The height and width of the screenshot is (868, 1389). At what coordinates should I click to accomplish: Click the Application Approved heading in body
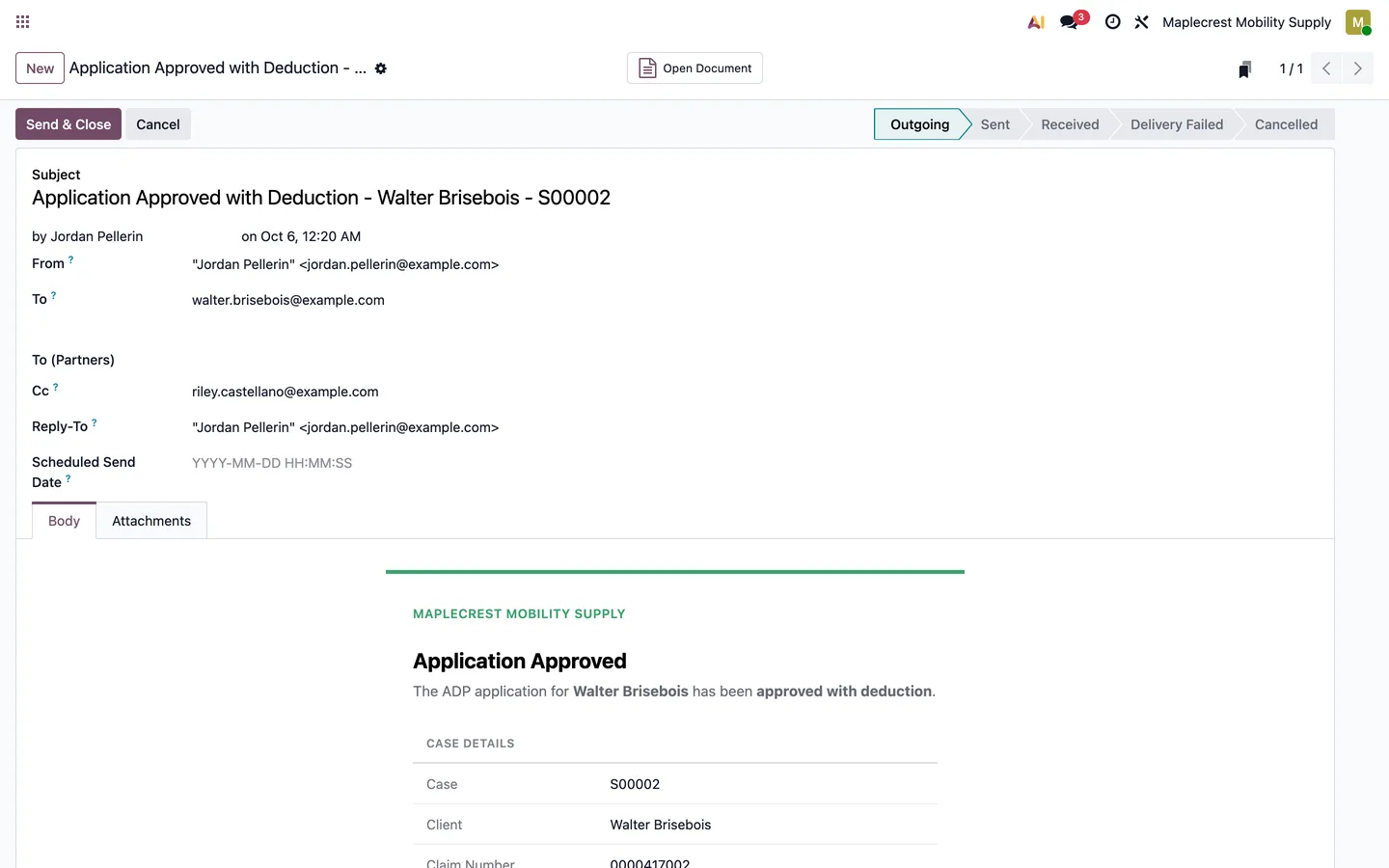pyautogui.click(x=520, y=661)
